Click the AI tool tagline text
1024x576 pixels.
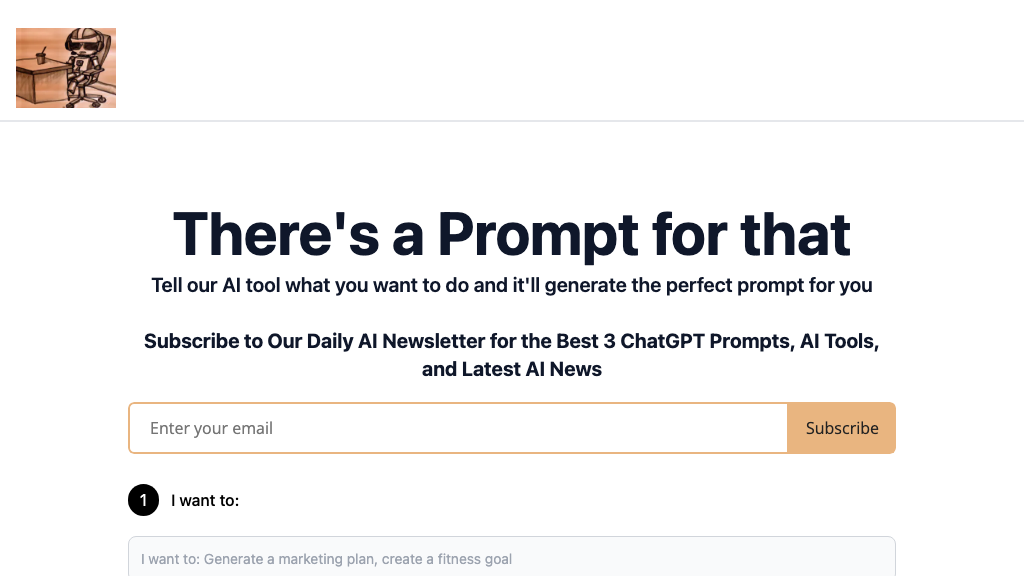click(512, 285)
